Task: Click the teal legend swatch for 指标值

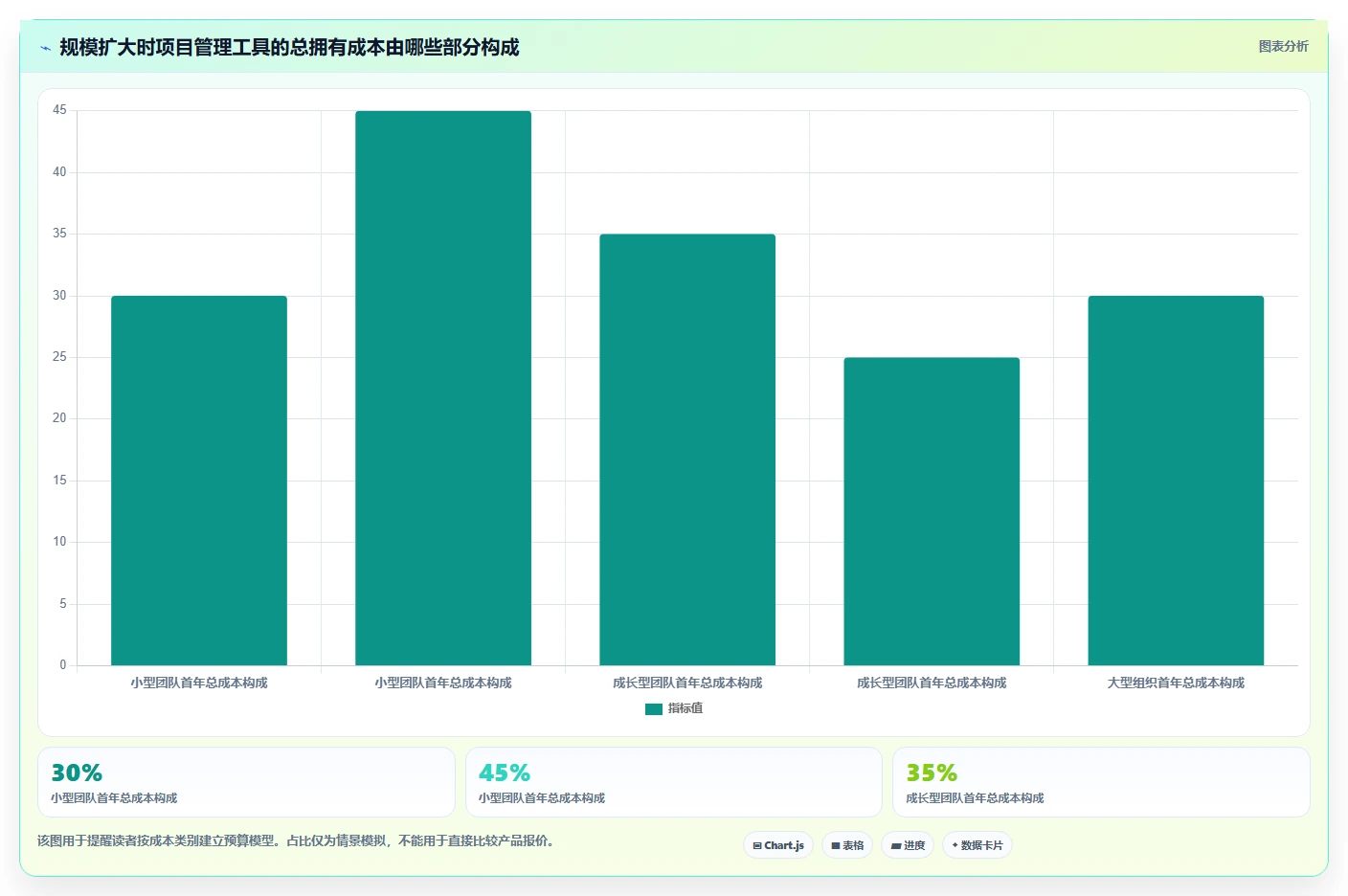Action: tap(654, 709)
